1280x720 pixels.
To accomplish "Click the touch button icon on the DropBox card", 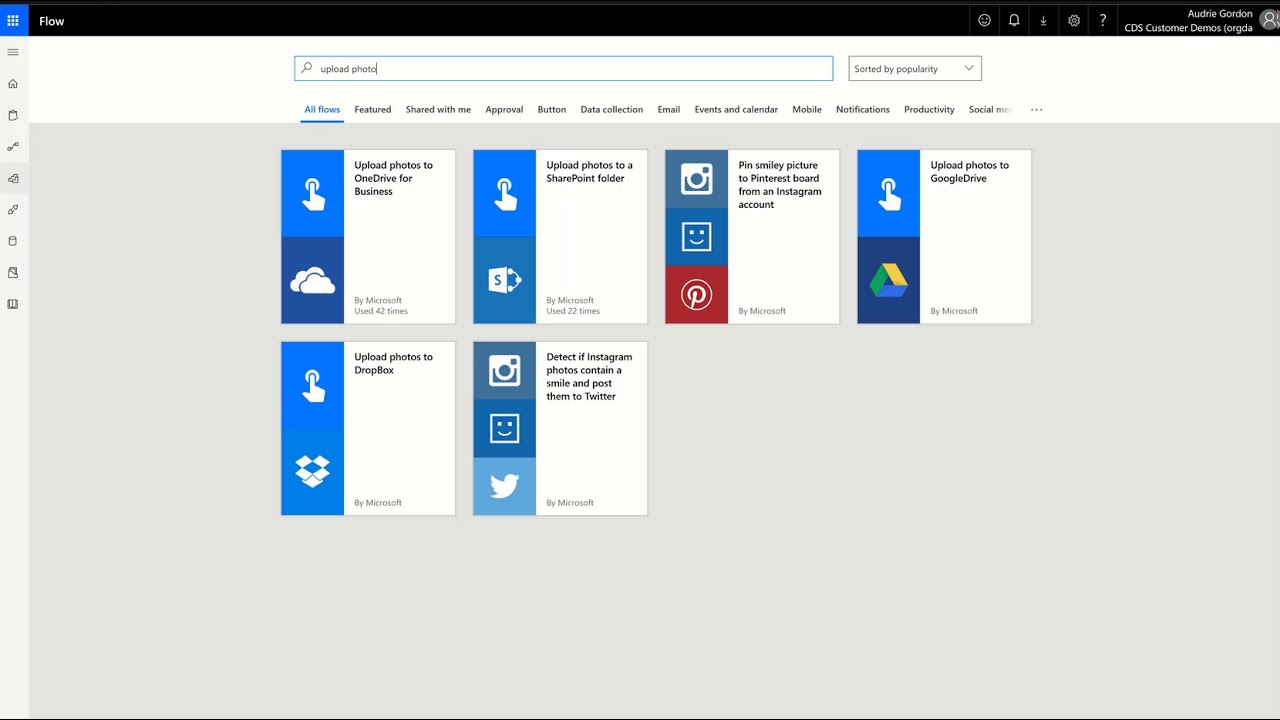I will [313, 385].
